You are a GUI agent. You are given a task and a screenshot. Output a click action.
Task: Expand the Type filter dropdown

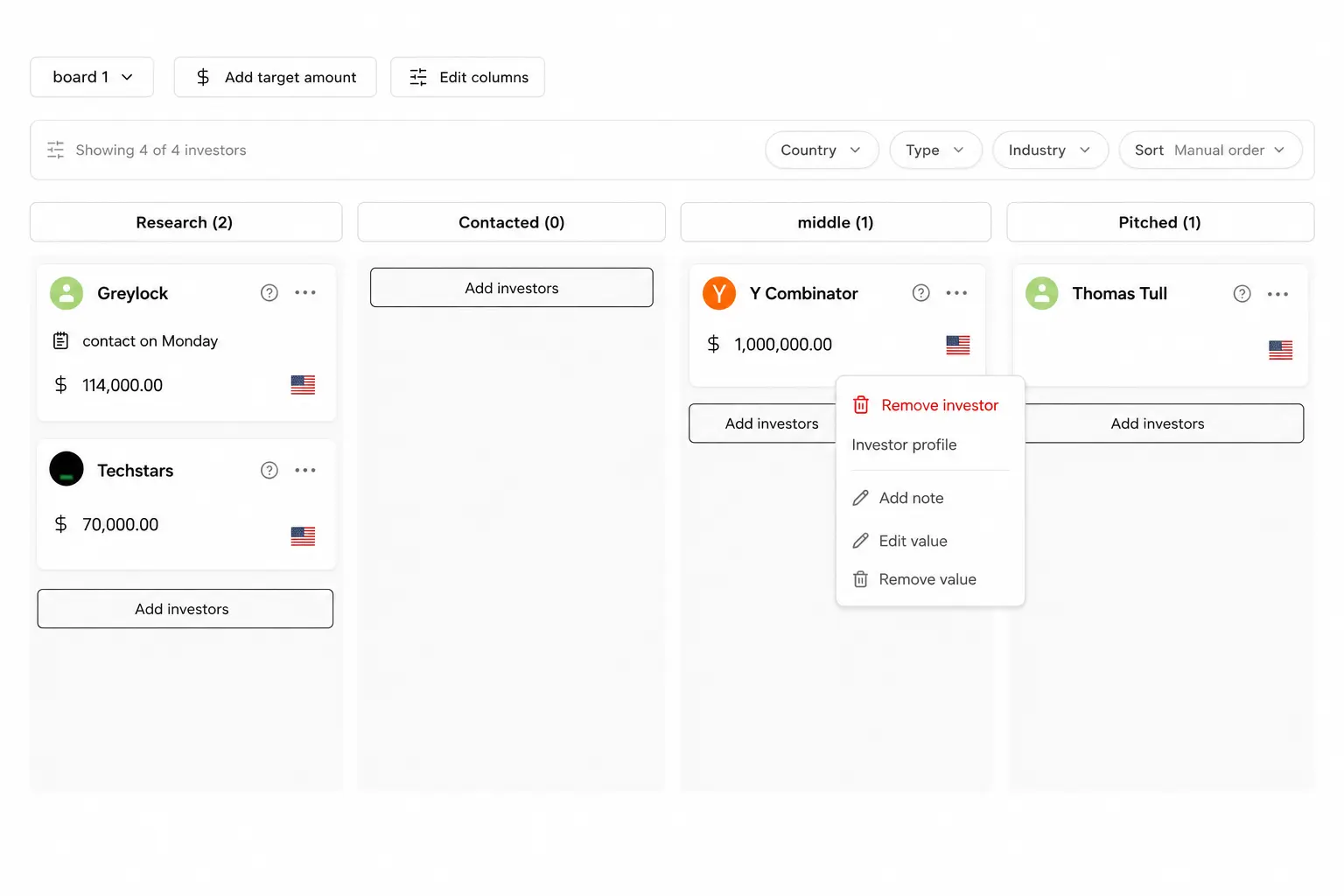[935, 150]
